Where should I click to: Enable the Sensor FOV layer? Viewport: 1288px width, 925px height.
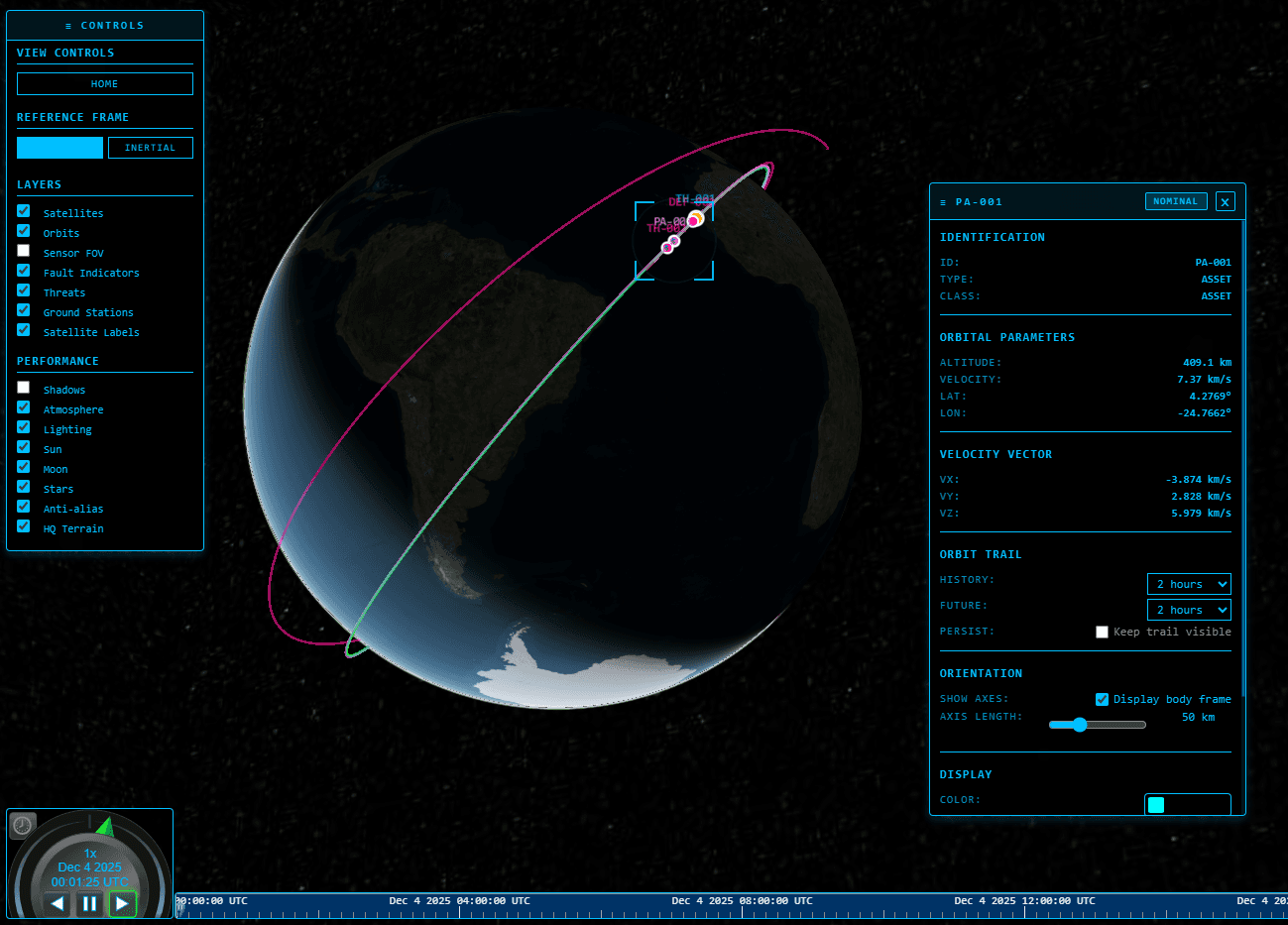(23, 250)
